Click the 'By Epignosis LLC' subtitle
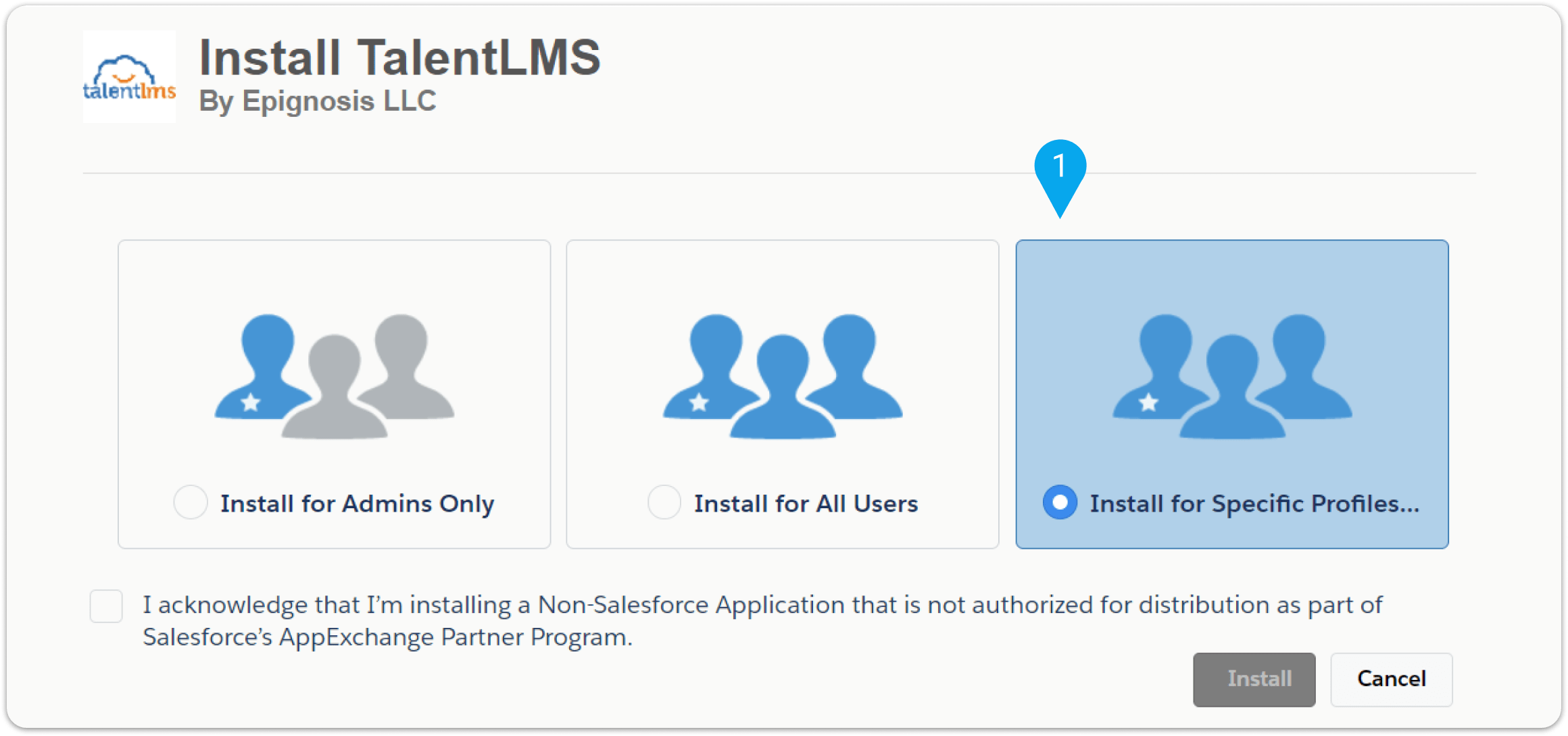Viewport: 1568px width, 736px height. point(318,101)
